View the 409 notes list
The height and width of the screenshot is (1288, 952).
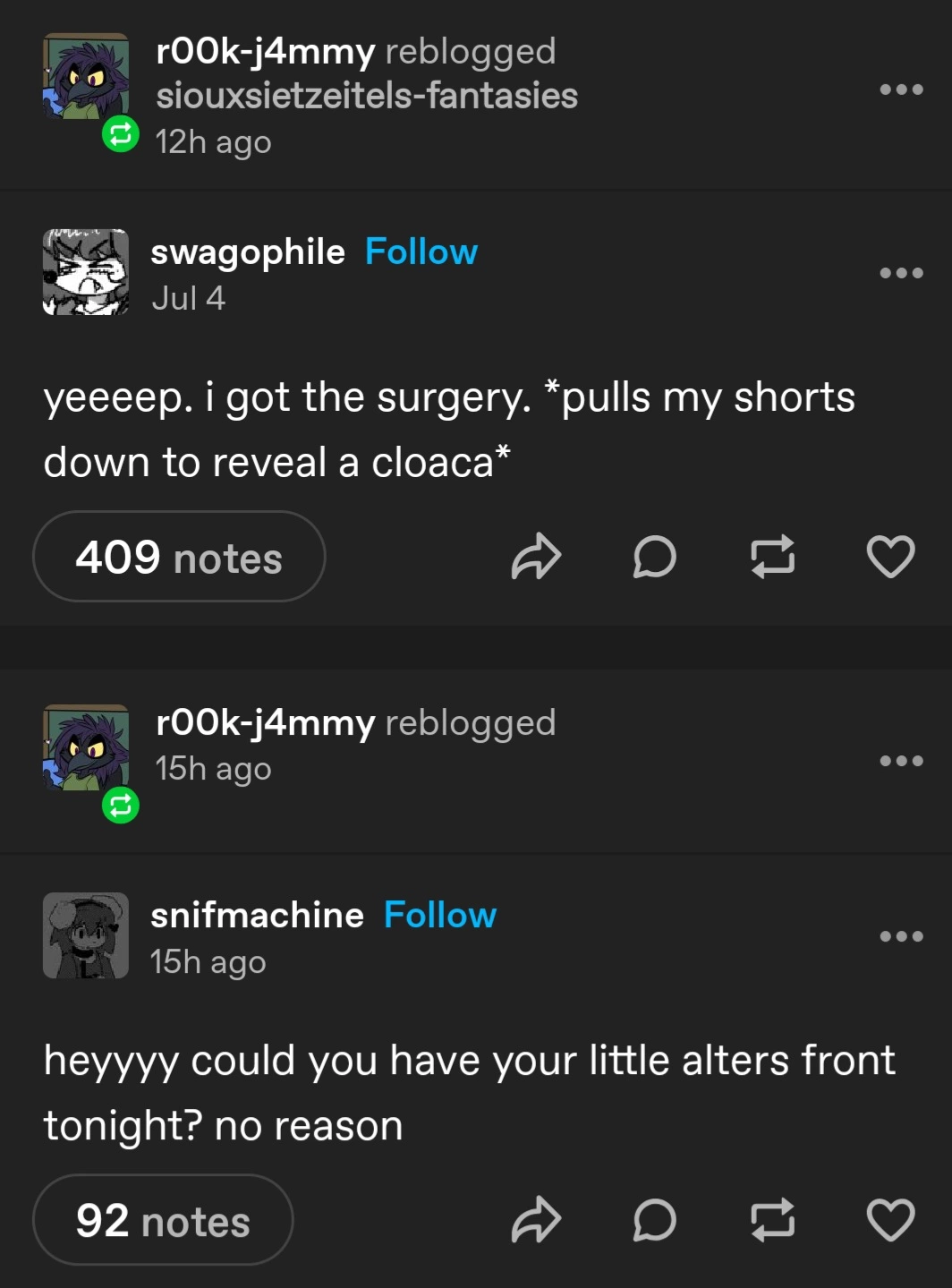(x=179, y=557)
